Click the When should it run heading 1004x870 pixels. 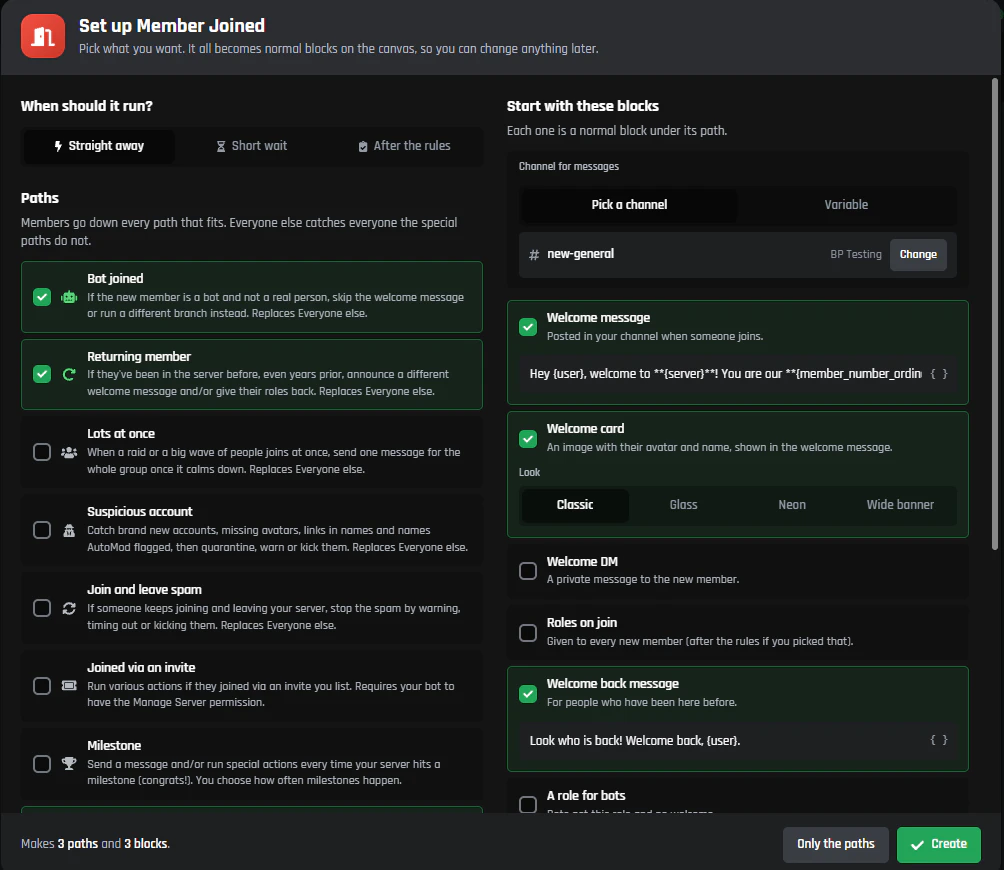point(86,106)
